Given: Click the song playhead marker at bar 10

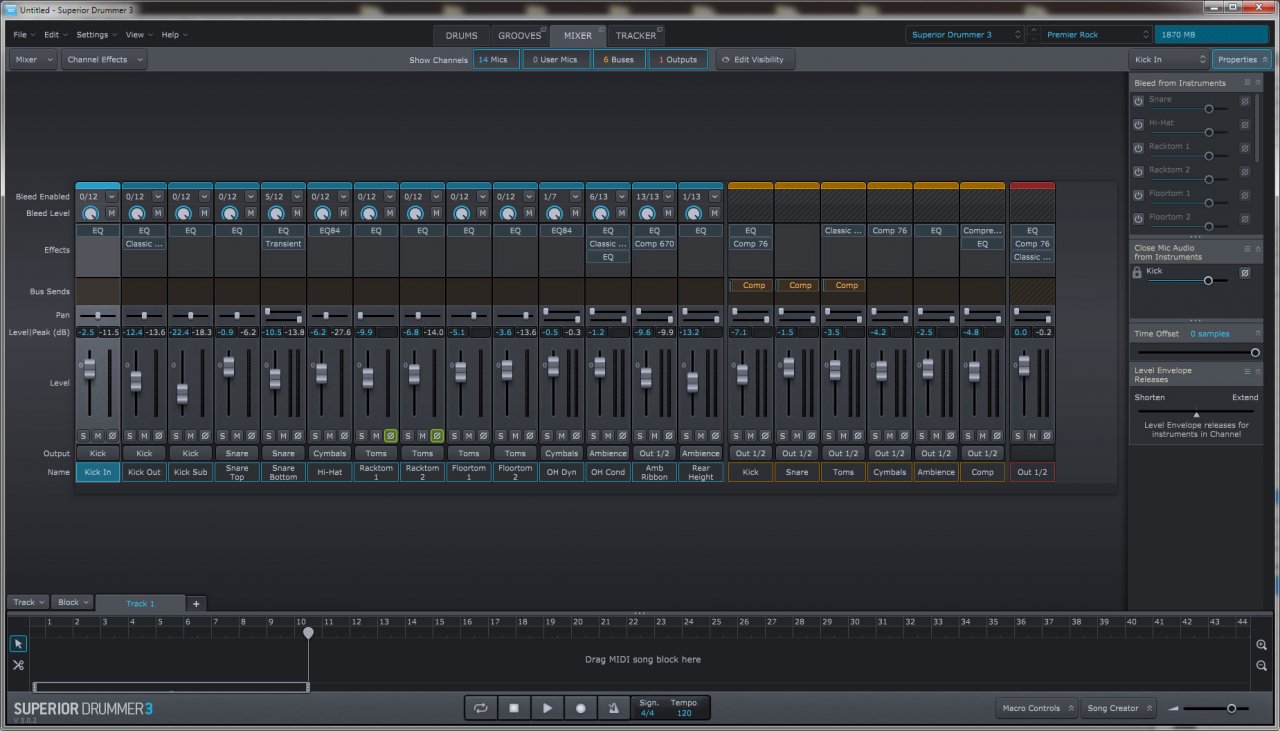Looking at the screenshot, I should pos(308,632).
